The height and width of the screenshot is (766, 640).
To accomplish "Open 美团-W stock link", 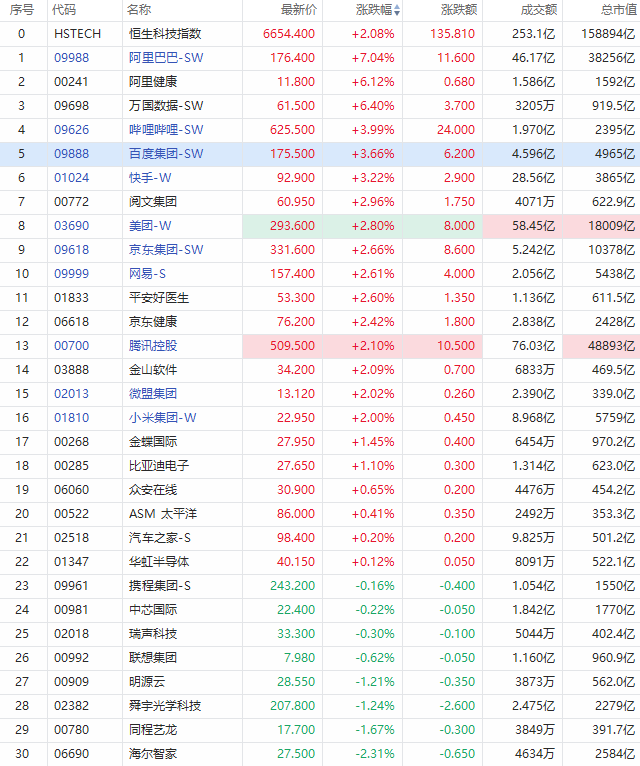I will pyautogui.click(x=150, y=226).
